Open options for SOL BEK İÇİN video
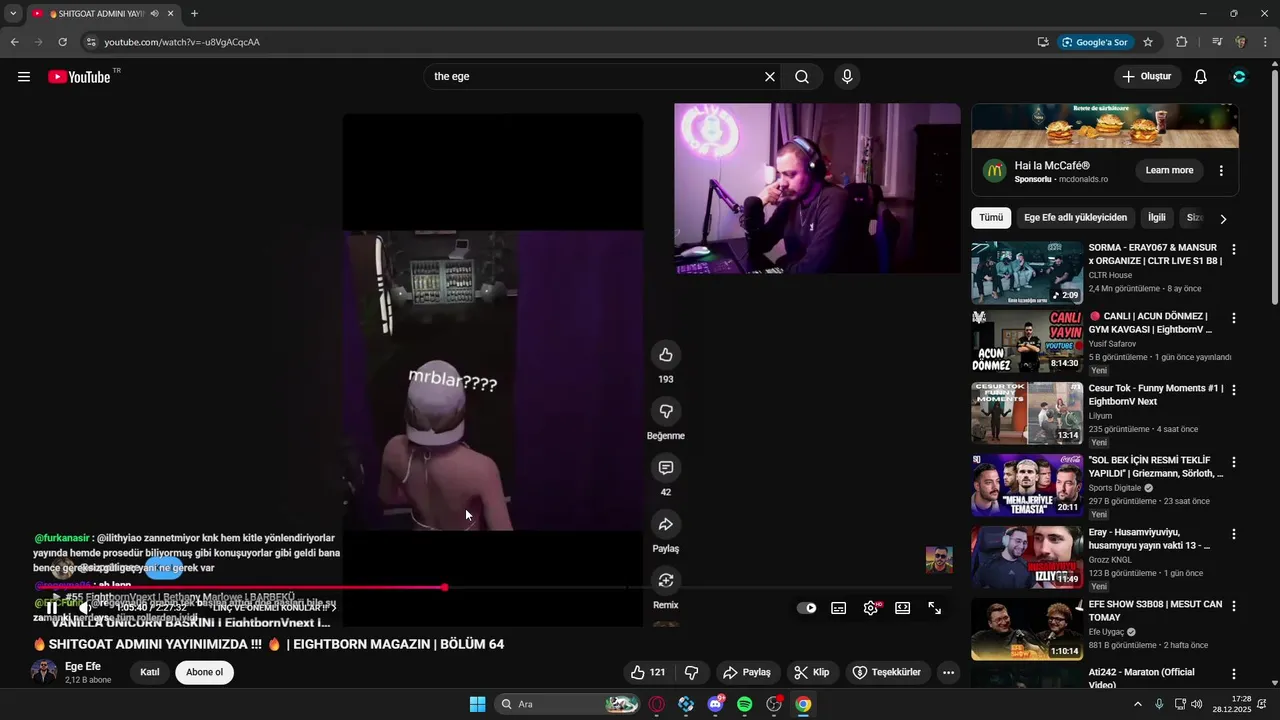This screenshot has width=1280, height=720. (1233, 462)
